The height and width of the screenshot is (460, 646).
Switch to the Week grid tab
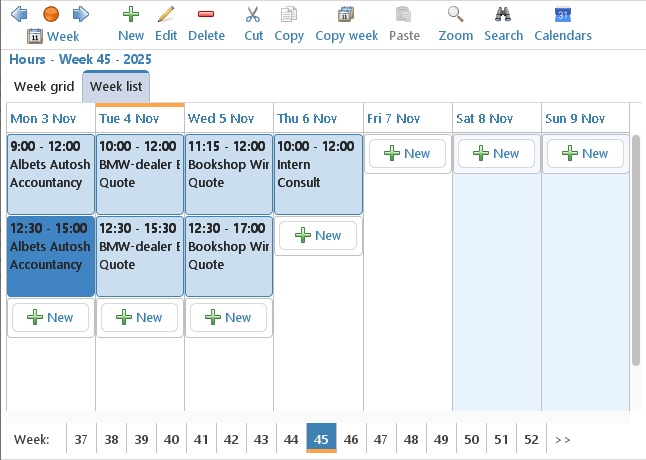click(44, 87)
